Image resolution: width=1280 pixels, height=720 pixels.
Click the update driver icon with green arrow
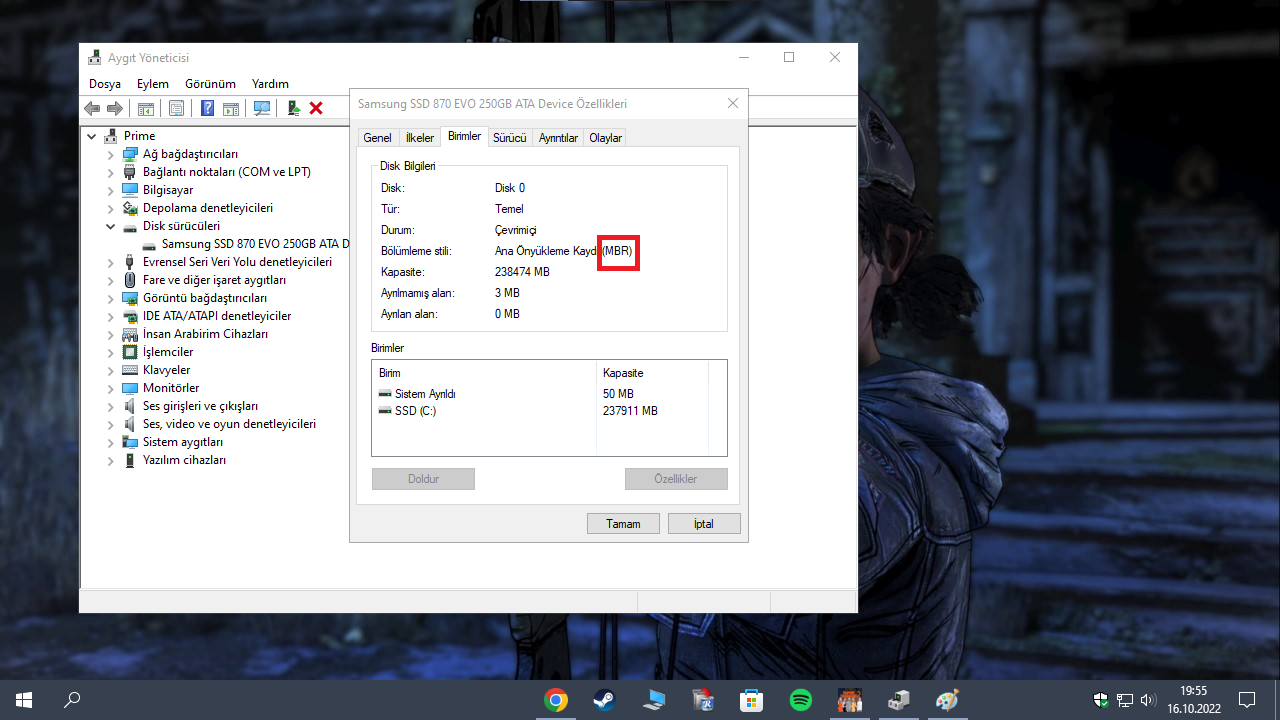pyautogui.click(x=294, y=108)
